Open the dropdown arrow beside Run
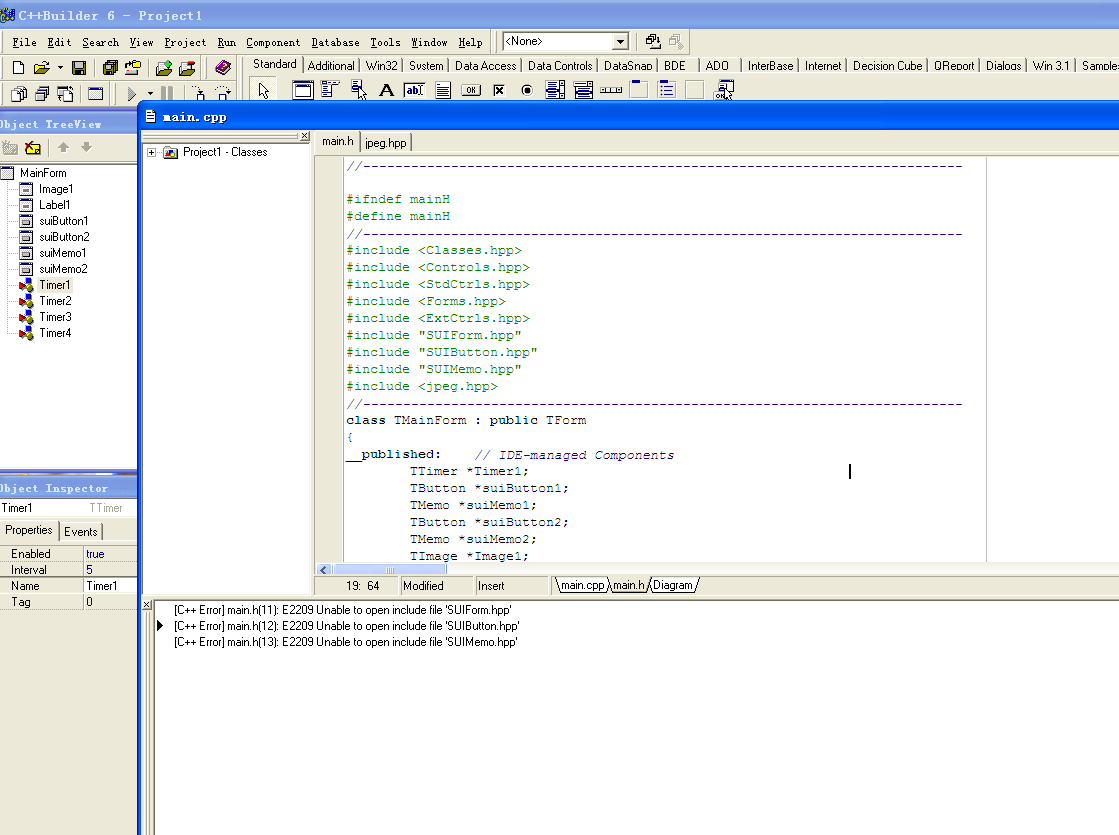This screenshot has width=1119, height=835. click(x=149, y=94)
